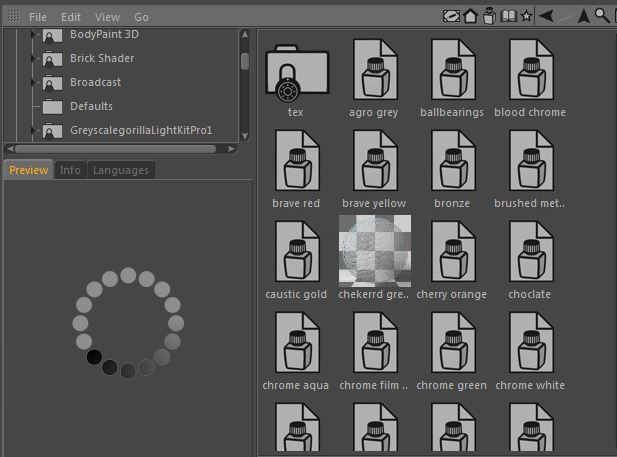Click the horizontal scroll left arrow

[x=10, y=149]
